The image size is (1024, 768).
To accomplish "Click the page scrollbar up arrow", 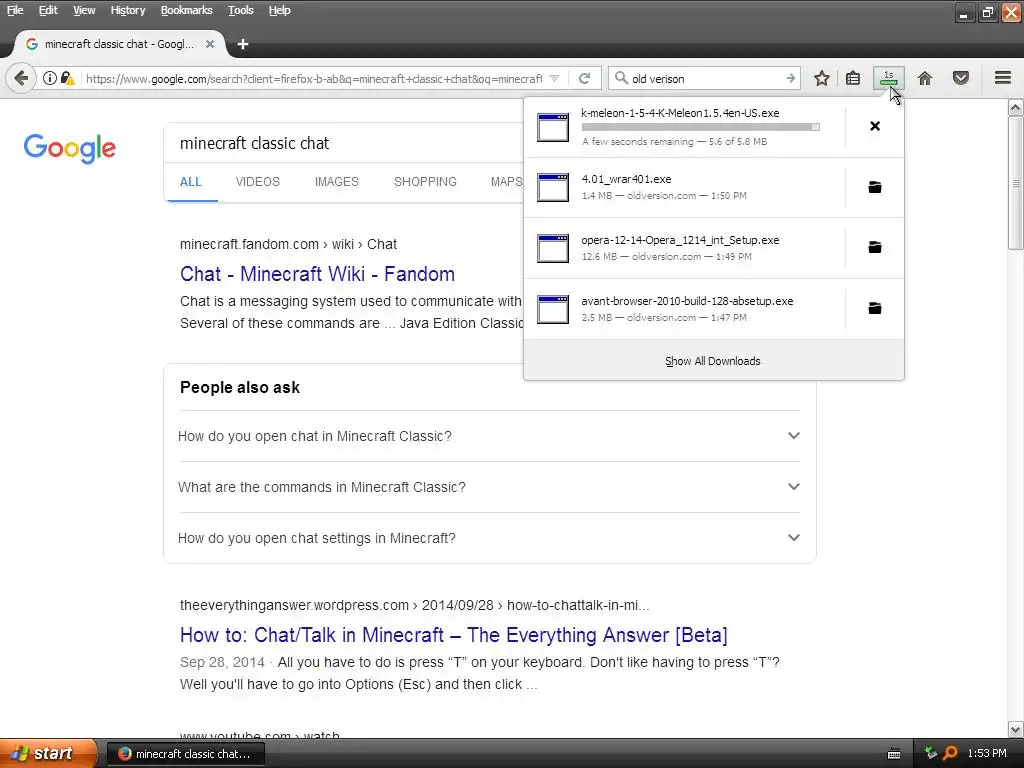I will (1016, 107).
